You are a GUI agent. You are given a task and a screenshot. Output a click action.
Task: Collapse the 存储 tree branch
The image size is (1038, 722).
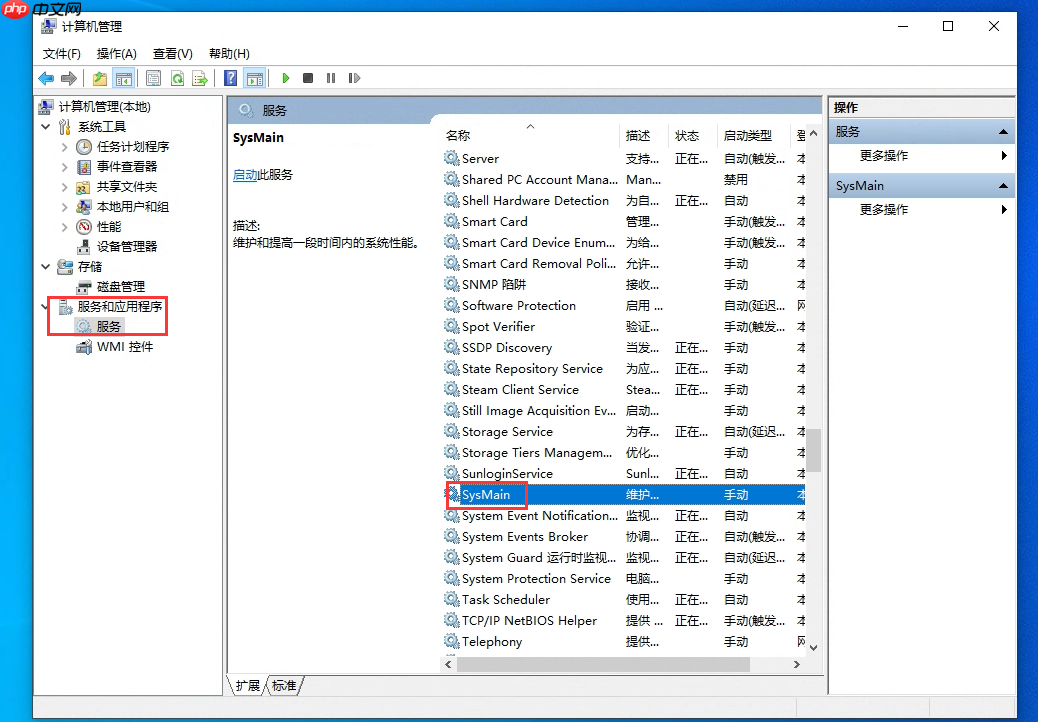click(44, 266)
